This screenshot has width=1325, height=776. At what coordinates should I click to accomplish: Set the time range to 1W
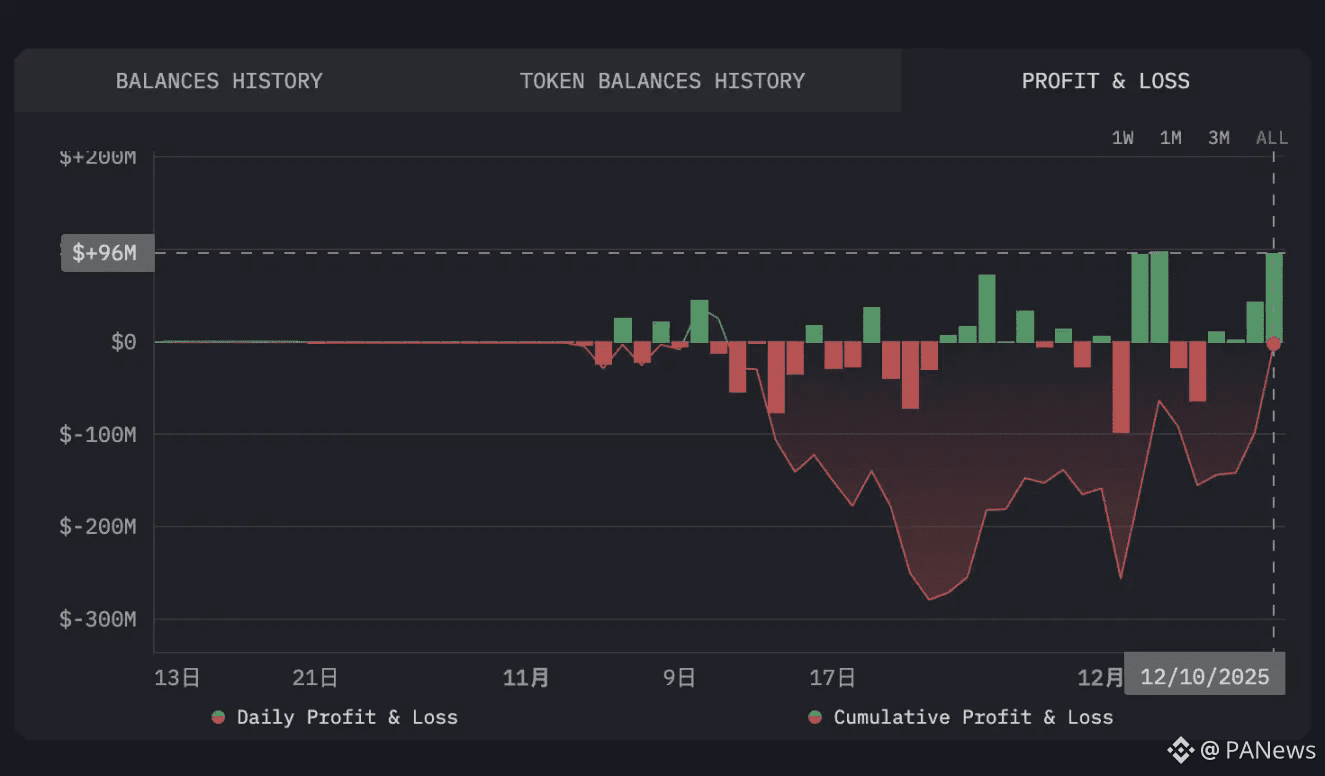click(x=1123, y=138)
